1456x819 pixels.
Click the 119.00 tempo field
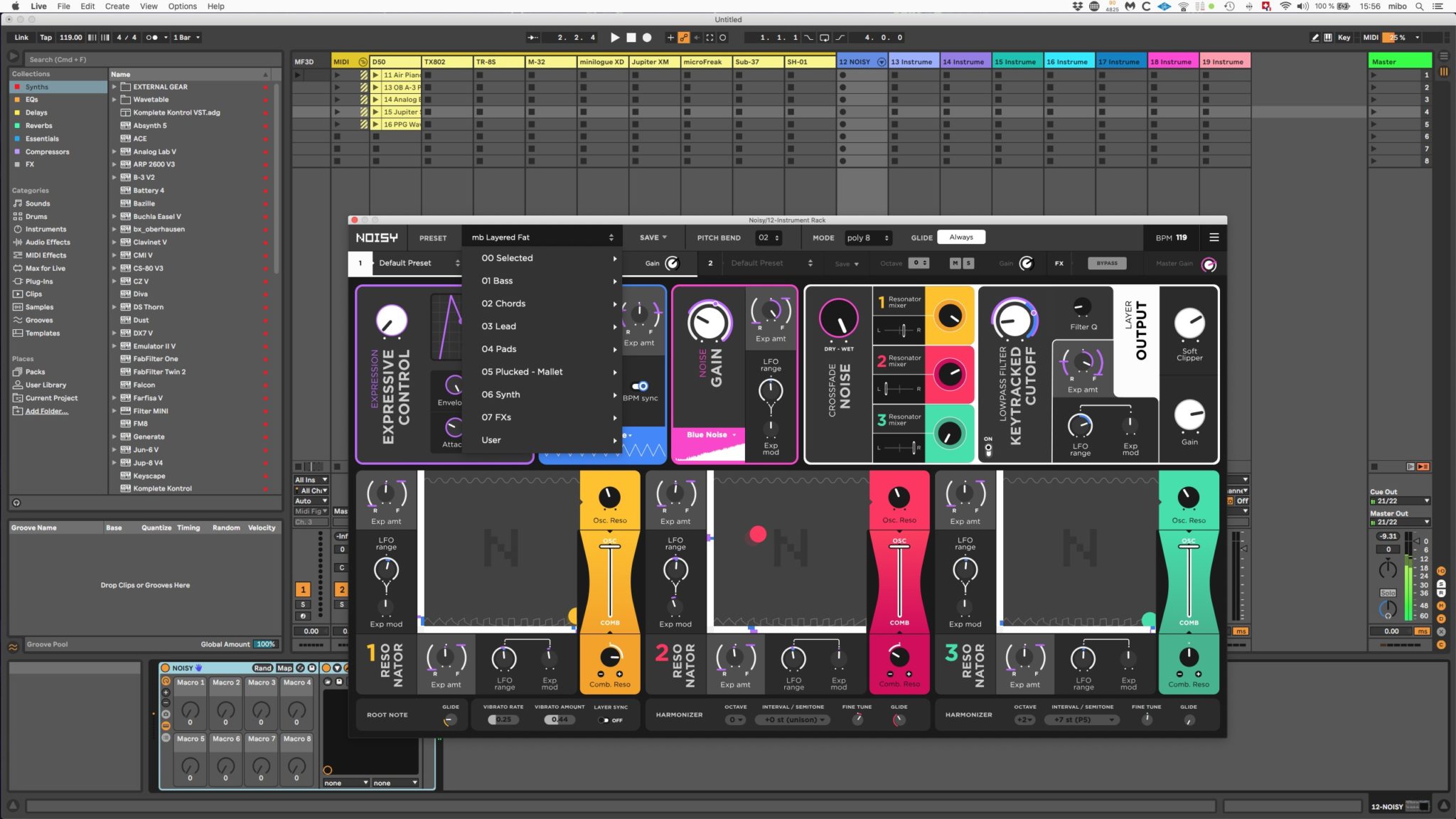70,38
